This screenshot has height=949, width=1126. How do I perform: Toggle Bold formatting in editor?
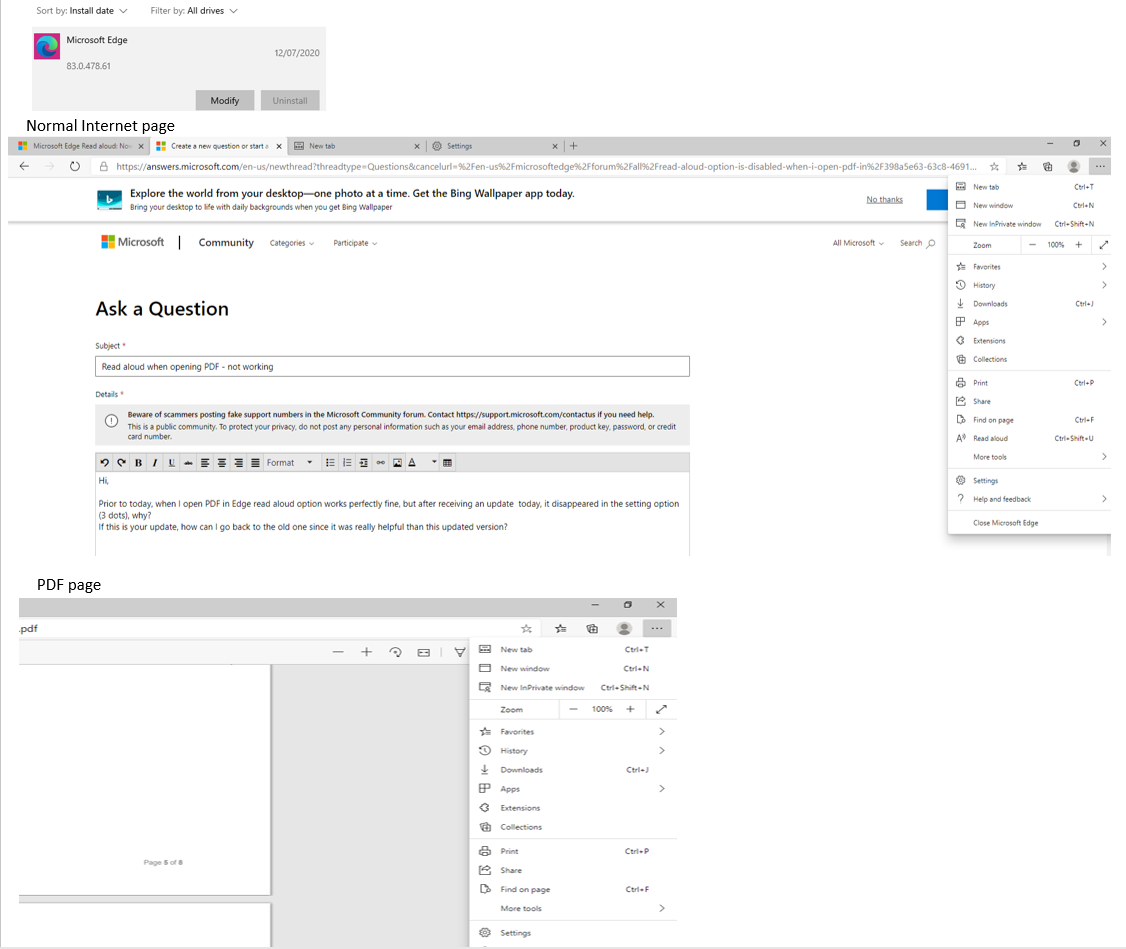(138, 462)
